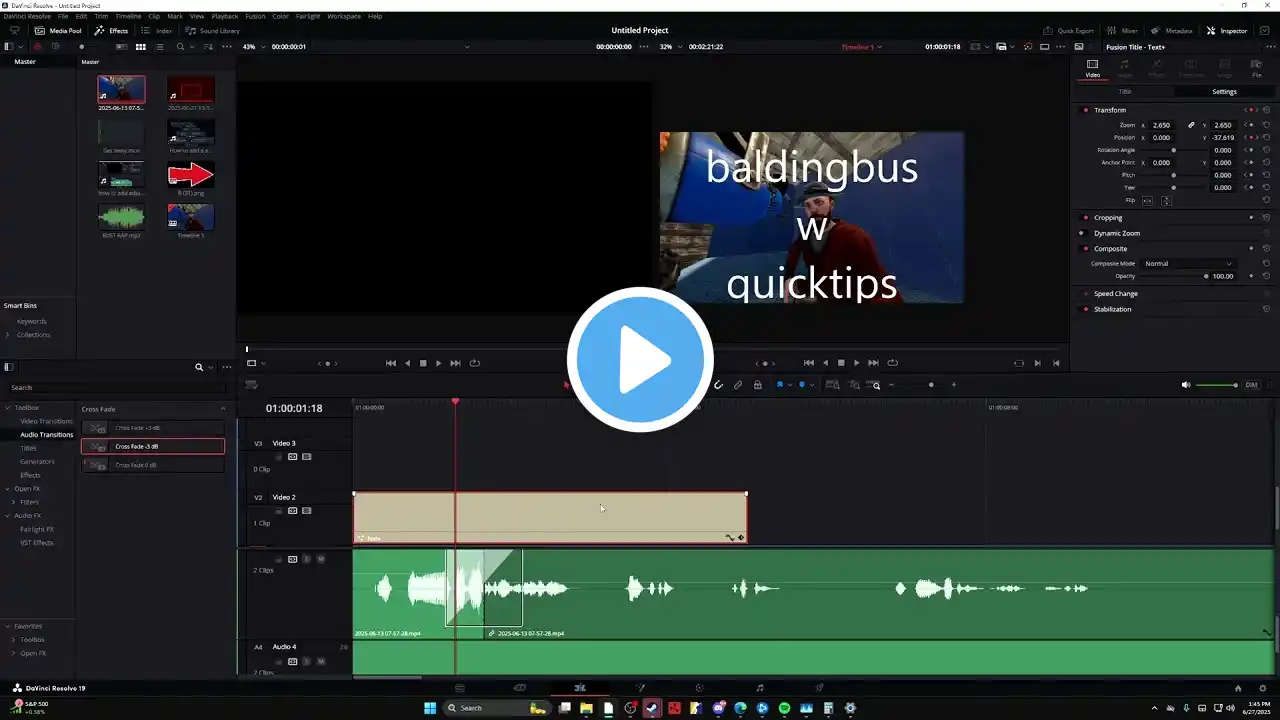
Task: Switch to the Settings tab in Inspector
Action: (x=1224, y=91)
